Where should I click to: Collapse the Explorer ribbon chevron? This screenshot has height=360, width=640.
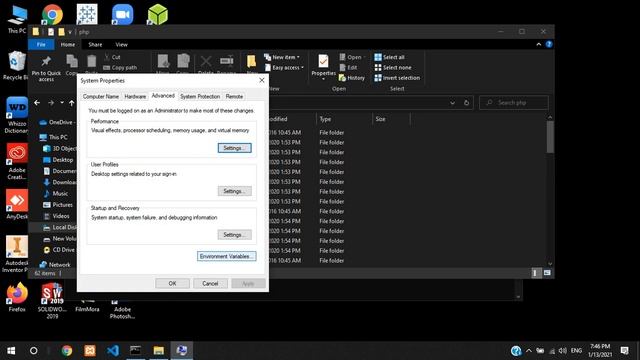tap(539, 44)
